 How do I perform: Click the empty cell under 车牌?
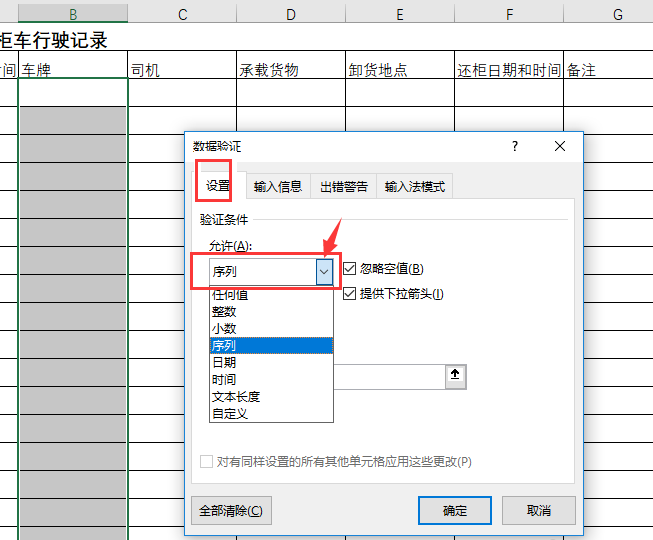(73, 92)
